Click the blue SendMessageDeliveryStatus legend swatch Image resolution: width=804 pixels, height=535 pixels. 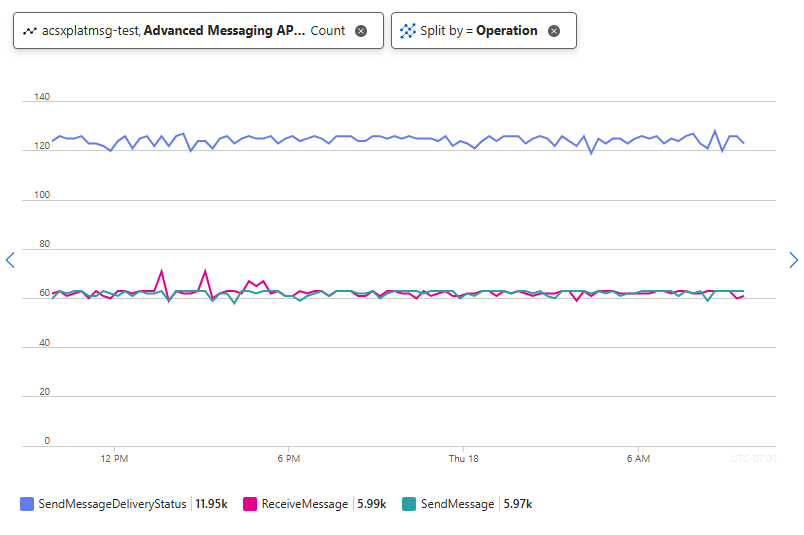point(27,505)
